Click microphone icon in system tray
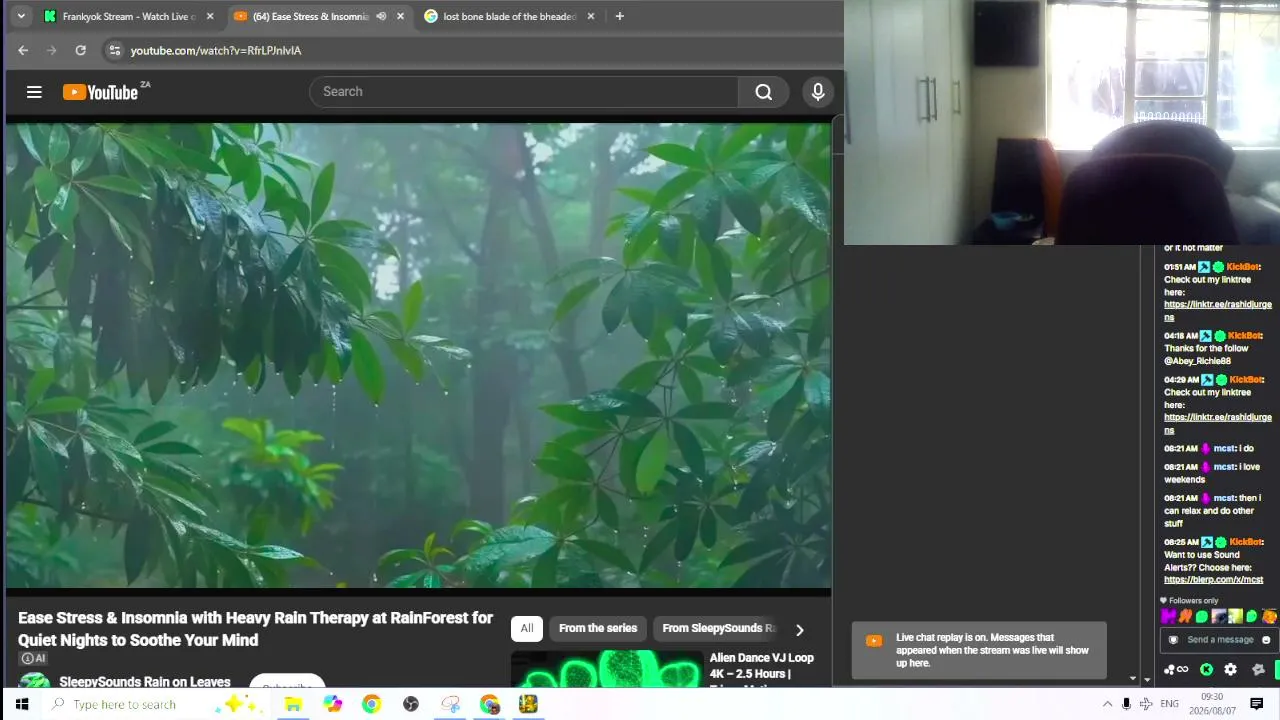This screenshot has height=720, width=1280. 1126,704
